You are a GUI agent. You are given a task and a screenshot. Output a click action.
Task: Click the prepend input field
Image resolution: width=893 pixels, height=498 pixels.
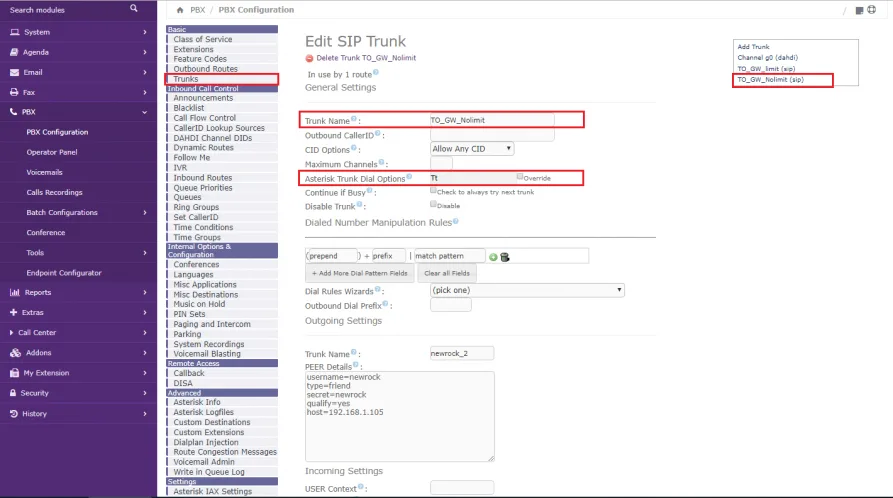pyautogui.click(x=331, y=256)
